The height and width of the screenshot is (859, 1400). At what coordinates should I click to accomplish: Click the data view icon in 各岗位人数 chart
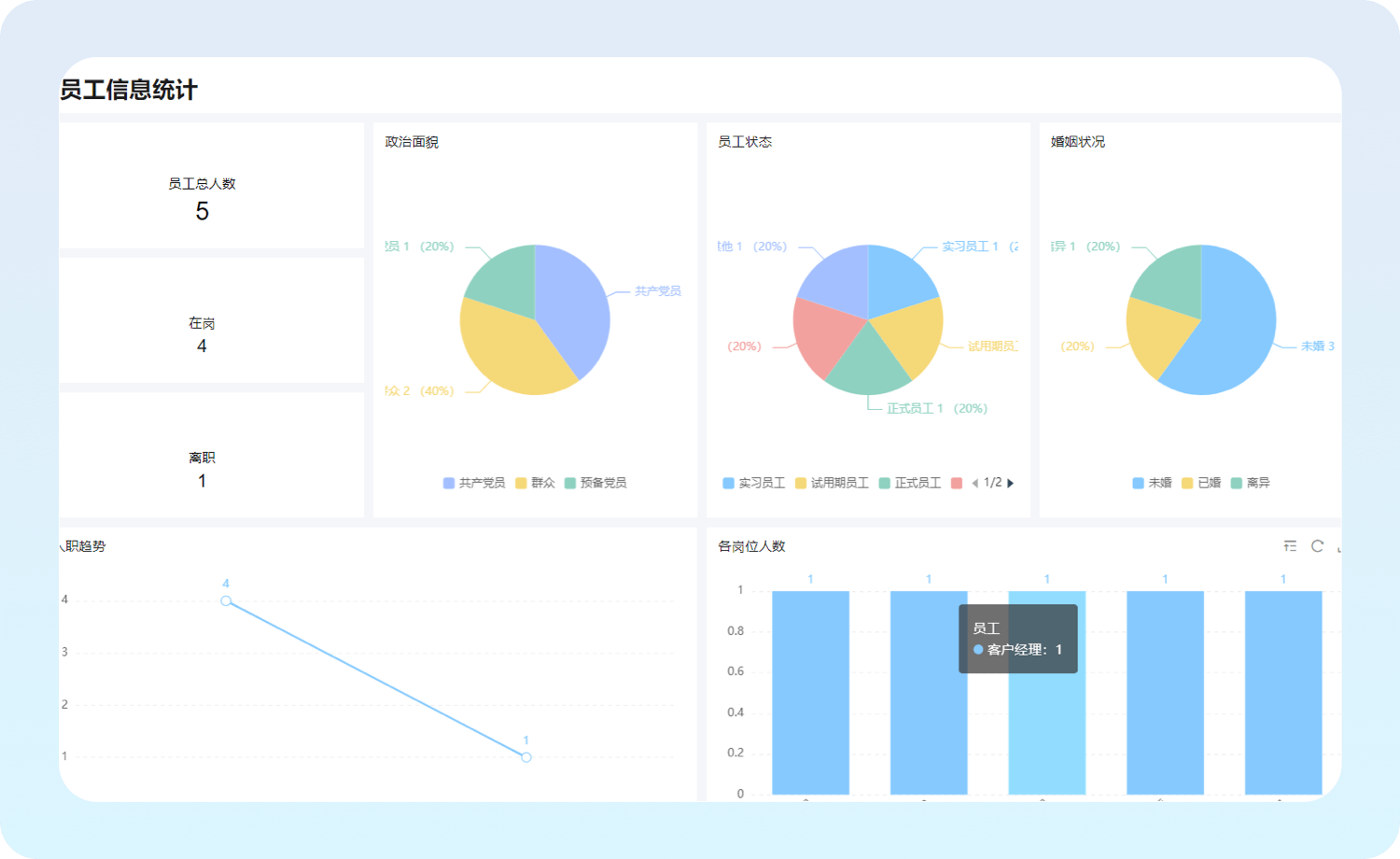tap(1290, 546)
